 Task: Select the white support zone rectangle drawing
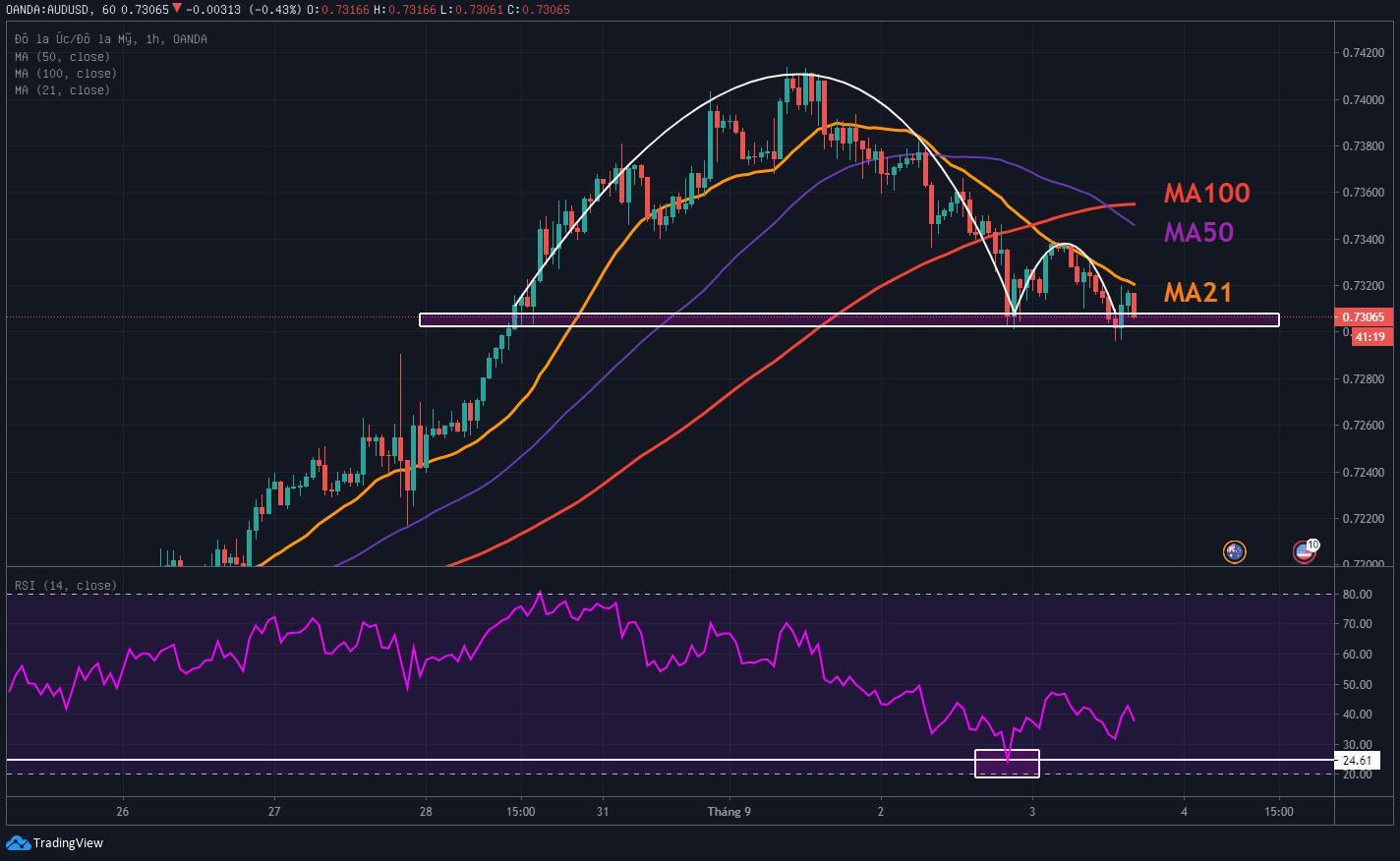coord(849,319)
